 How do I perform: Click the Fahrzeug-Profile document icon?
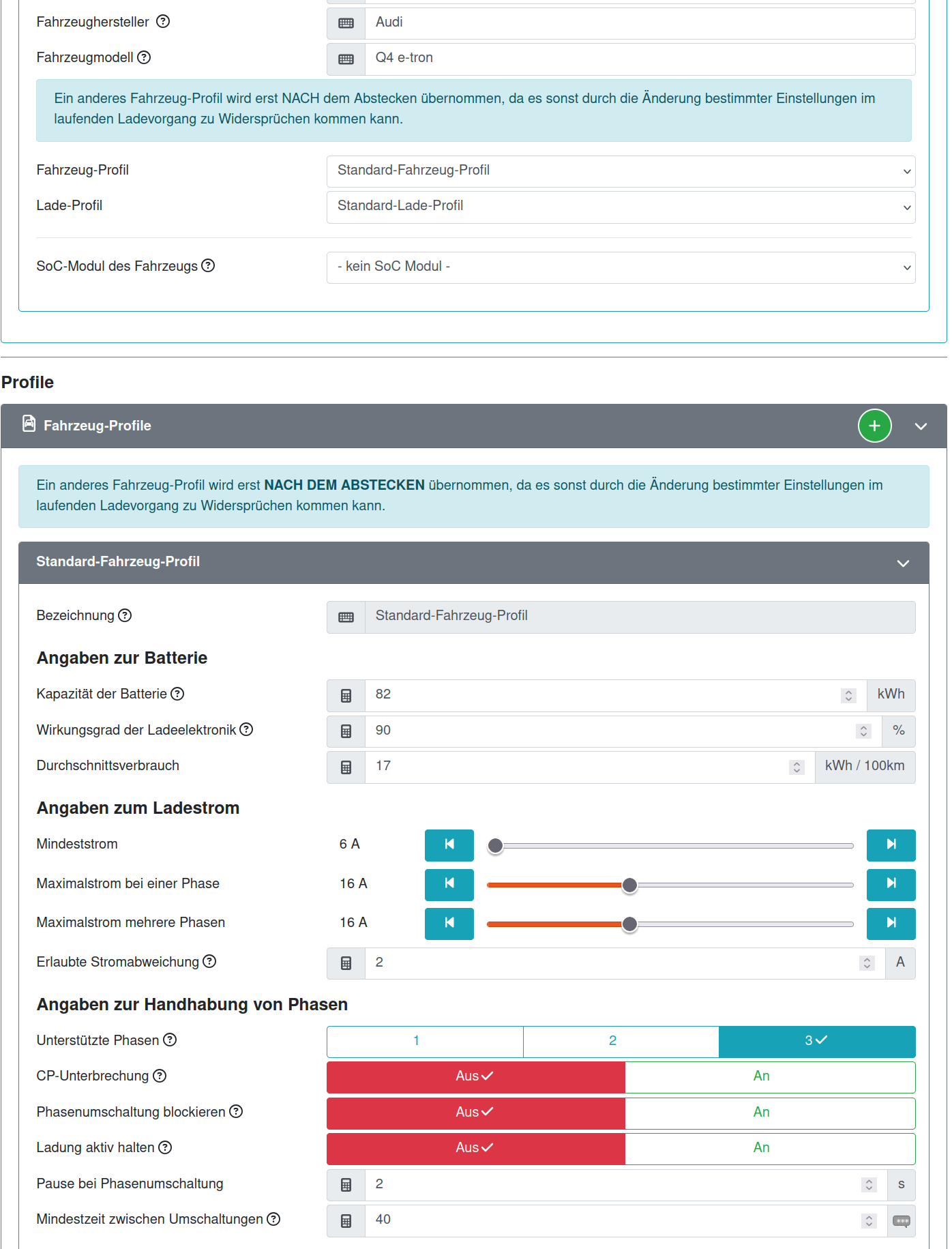coord(29,424)
